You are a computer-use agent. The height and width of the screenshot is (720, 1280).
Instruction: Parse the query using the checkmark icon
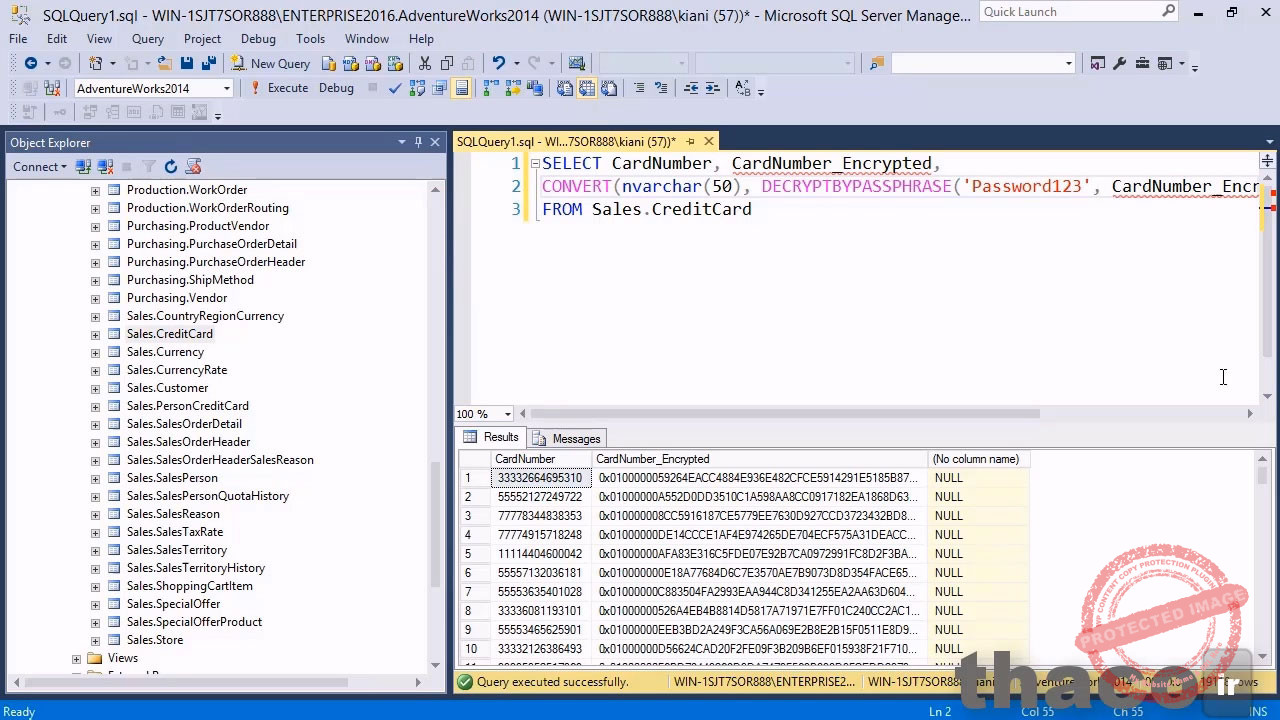pyautogui.click(x=394, y=88)
